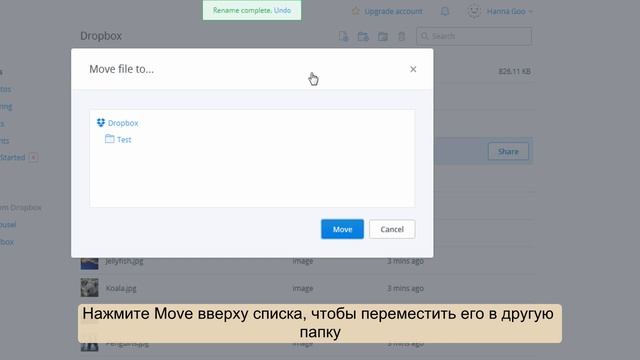Viewport: 640px width, 360px height.
Task: Open the notifications bell
Action: coord(445,11)
